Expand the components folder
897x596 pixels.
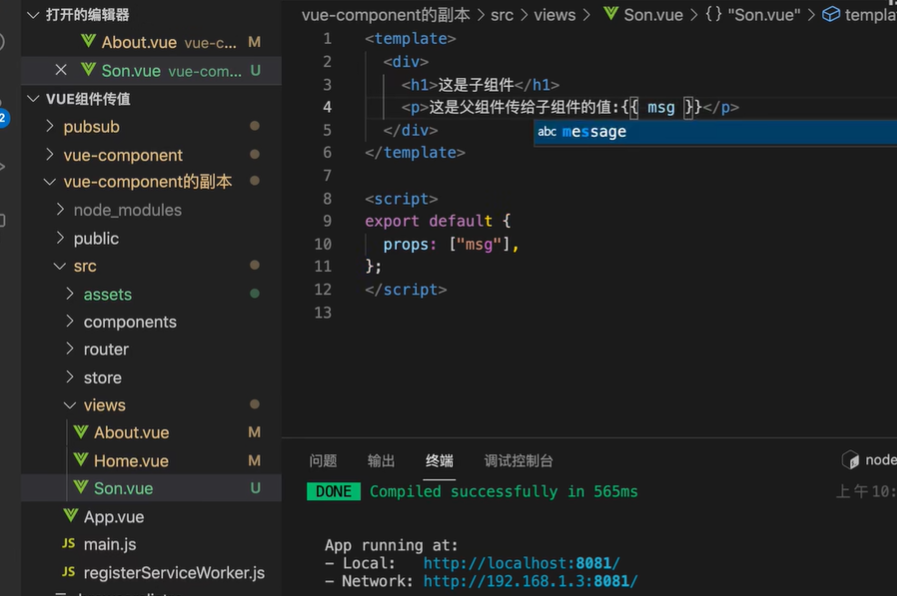point(70,321)
